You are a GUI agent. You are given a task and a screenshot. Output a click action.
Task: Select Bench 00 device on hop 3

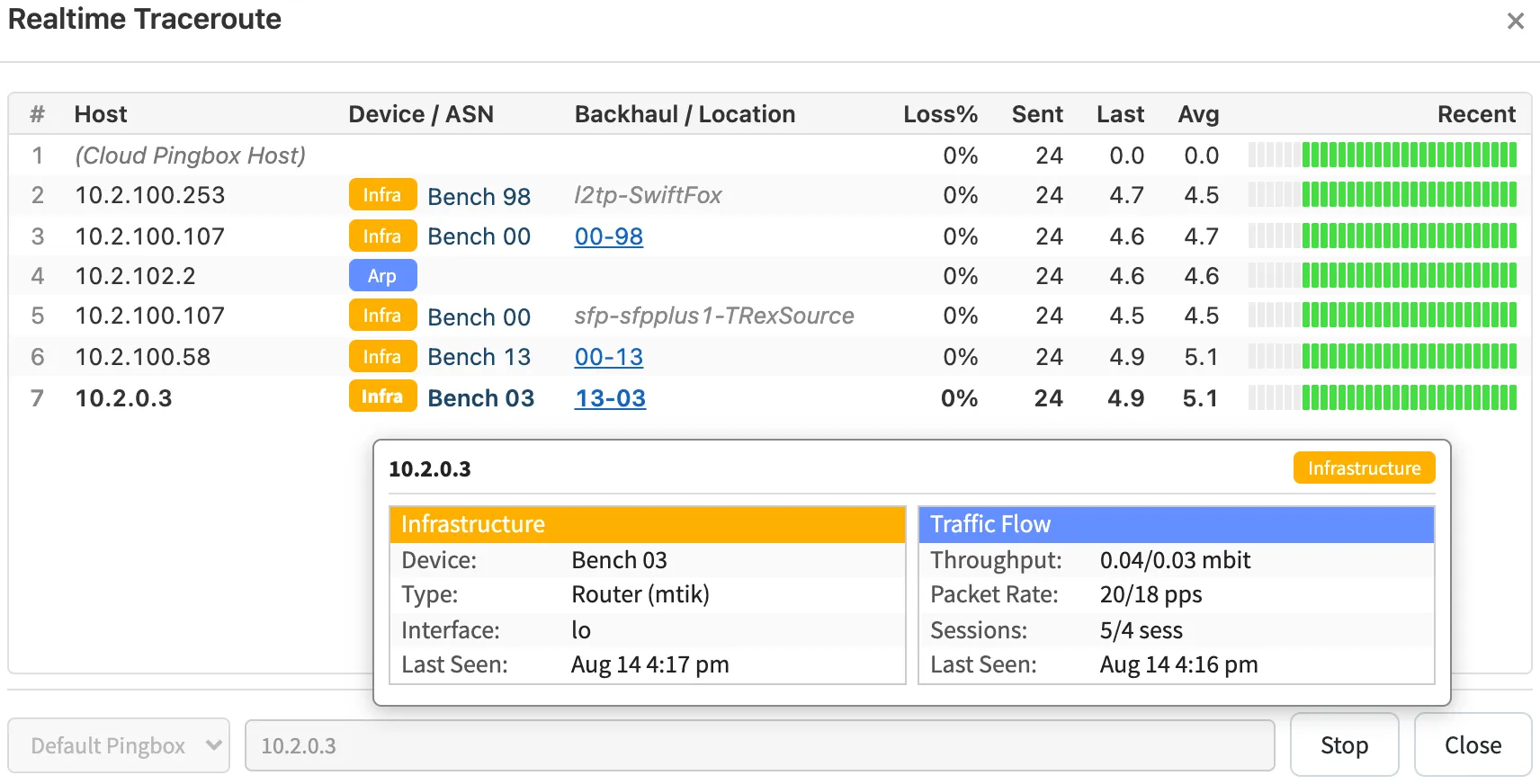click(x=479, y=236)
